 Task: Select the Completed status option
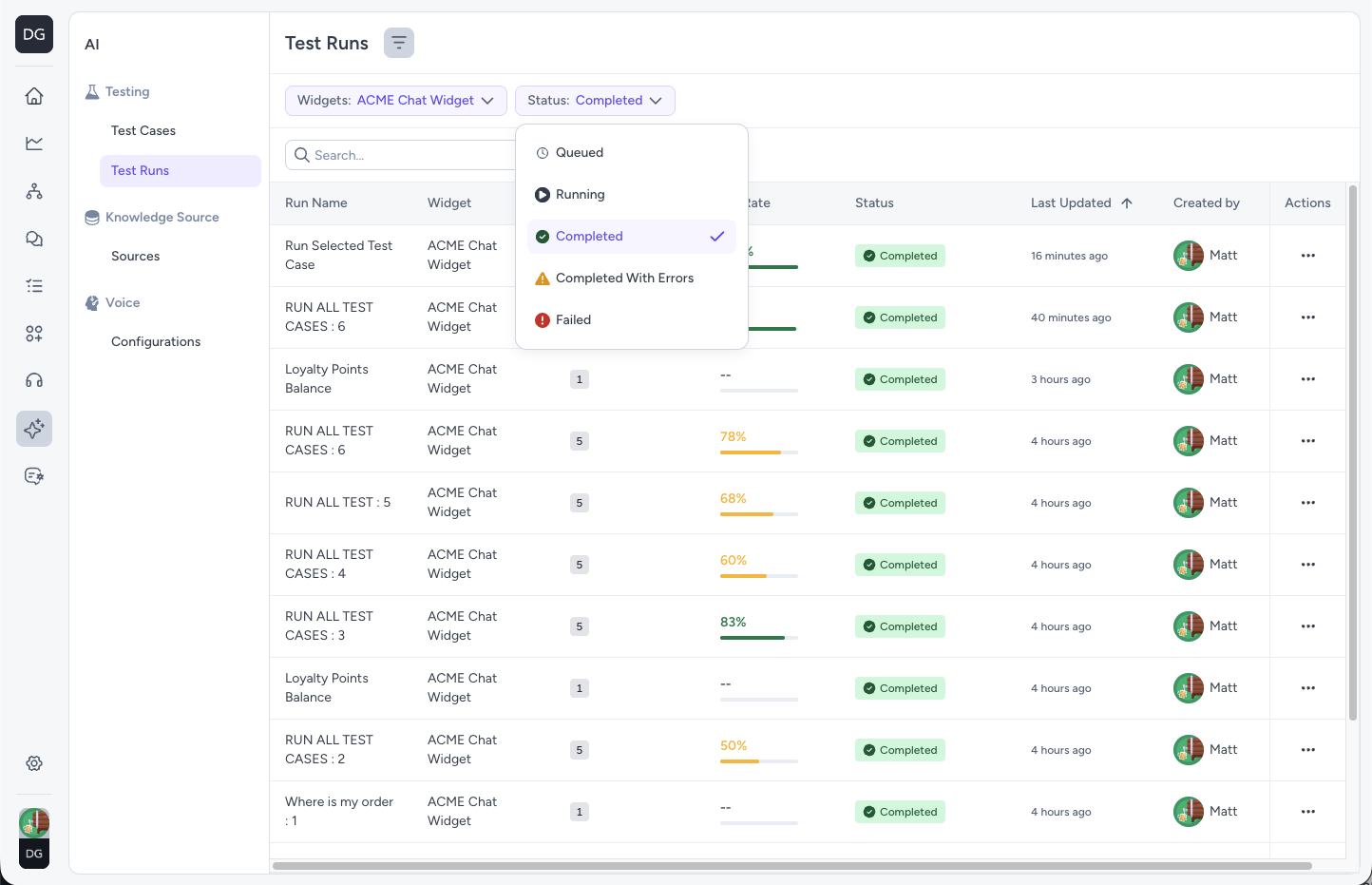pyautogui.click(x=632, y=237)
